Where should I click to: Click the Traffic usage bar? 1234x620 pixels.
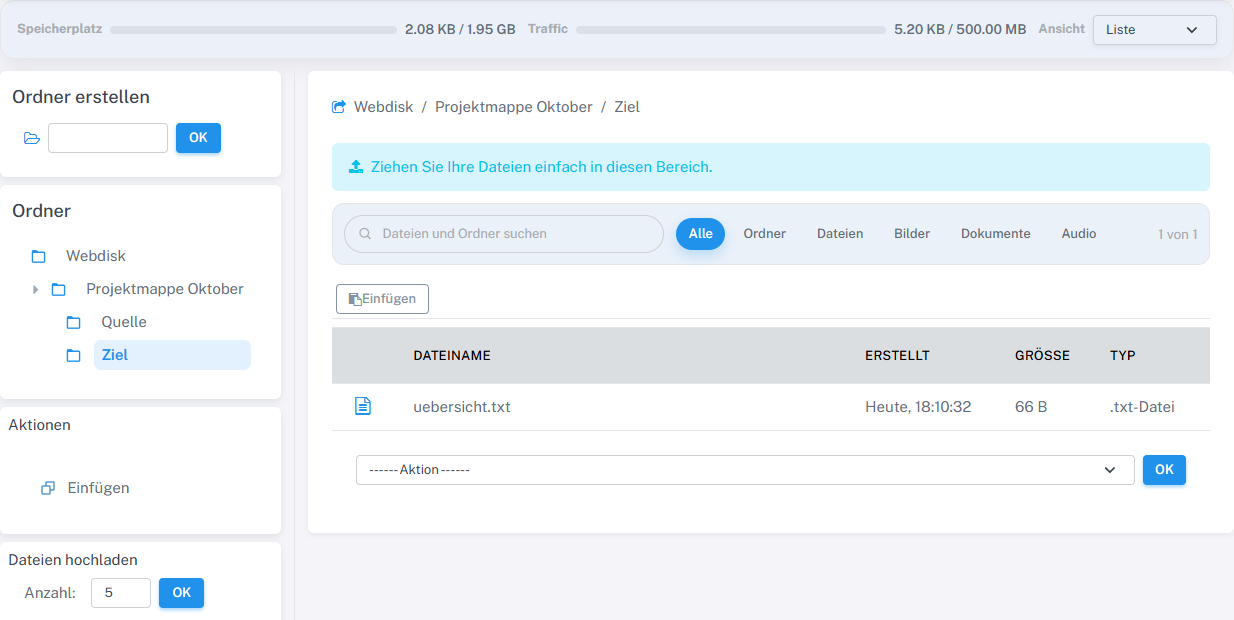pyautogui.click(x=731, y=30)
